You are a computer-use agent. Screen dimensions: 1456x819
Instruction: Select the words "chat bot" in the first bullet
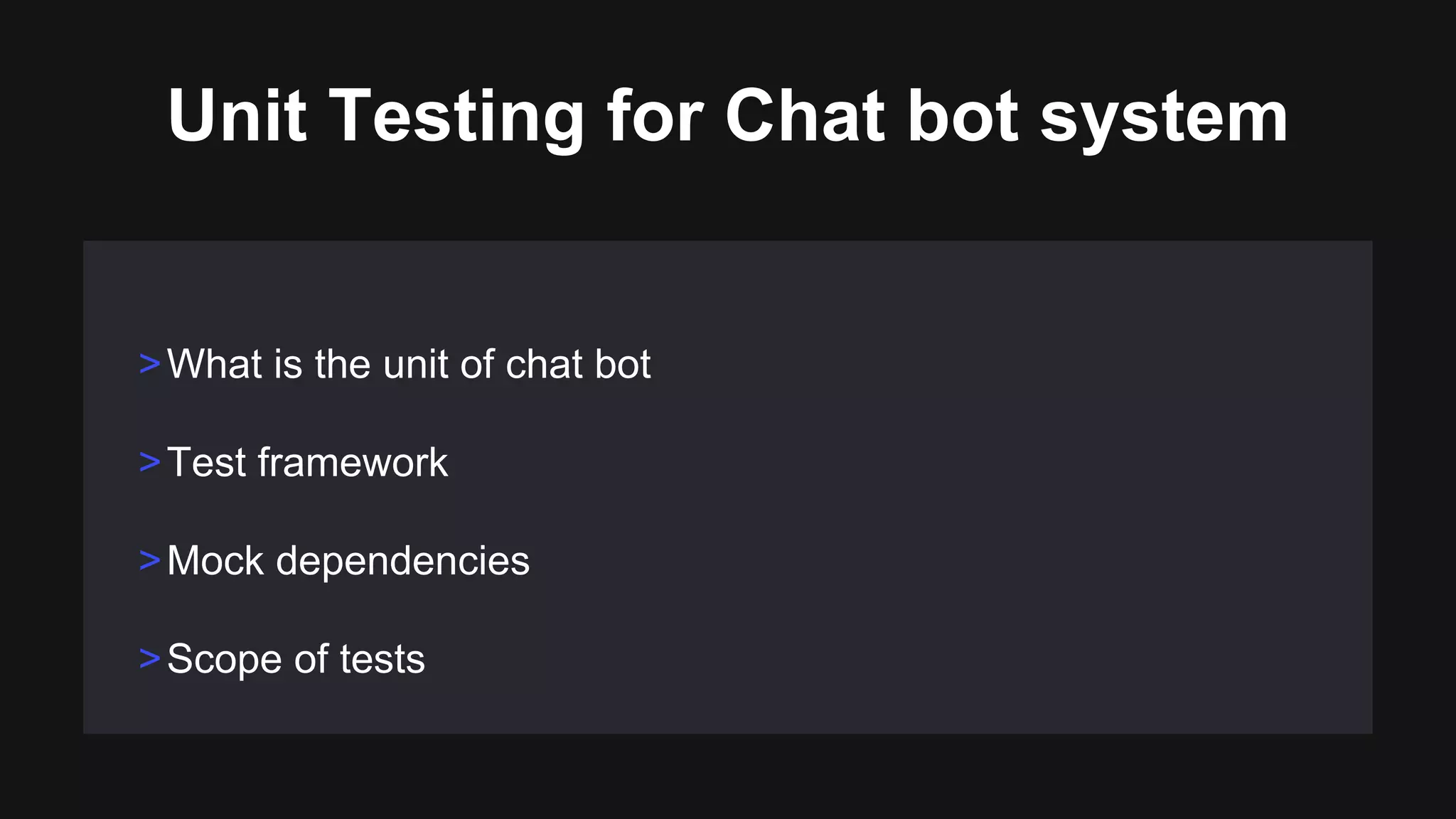(578, 364)
